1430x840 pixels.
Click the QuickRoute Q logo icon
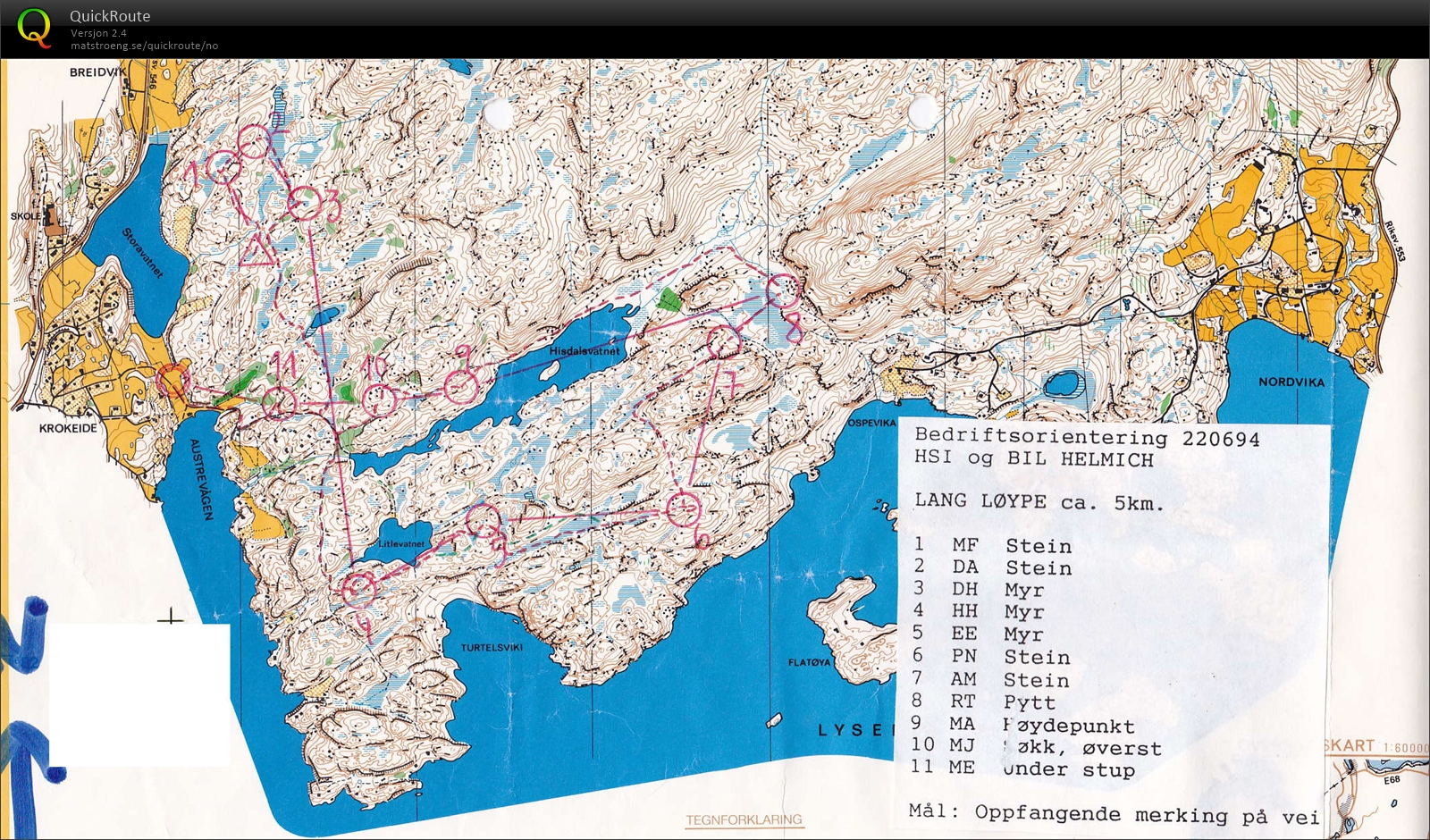34,28
